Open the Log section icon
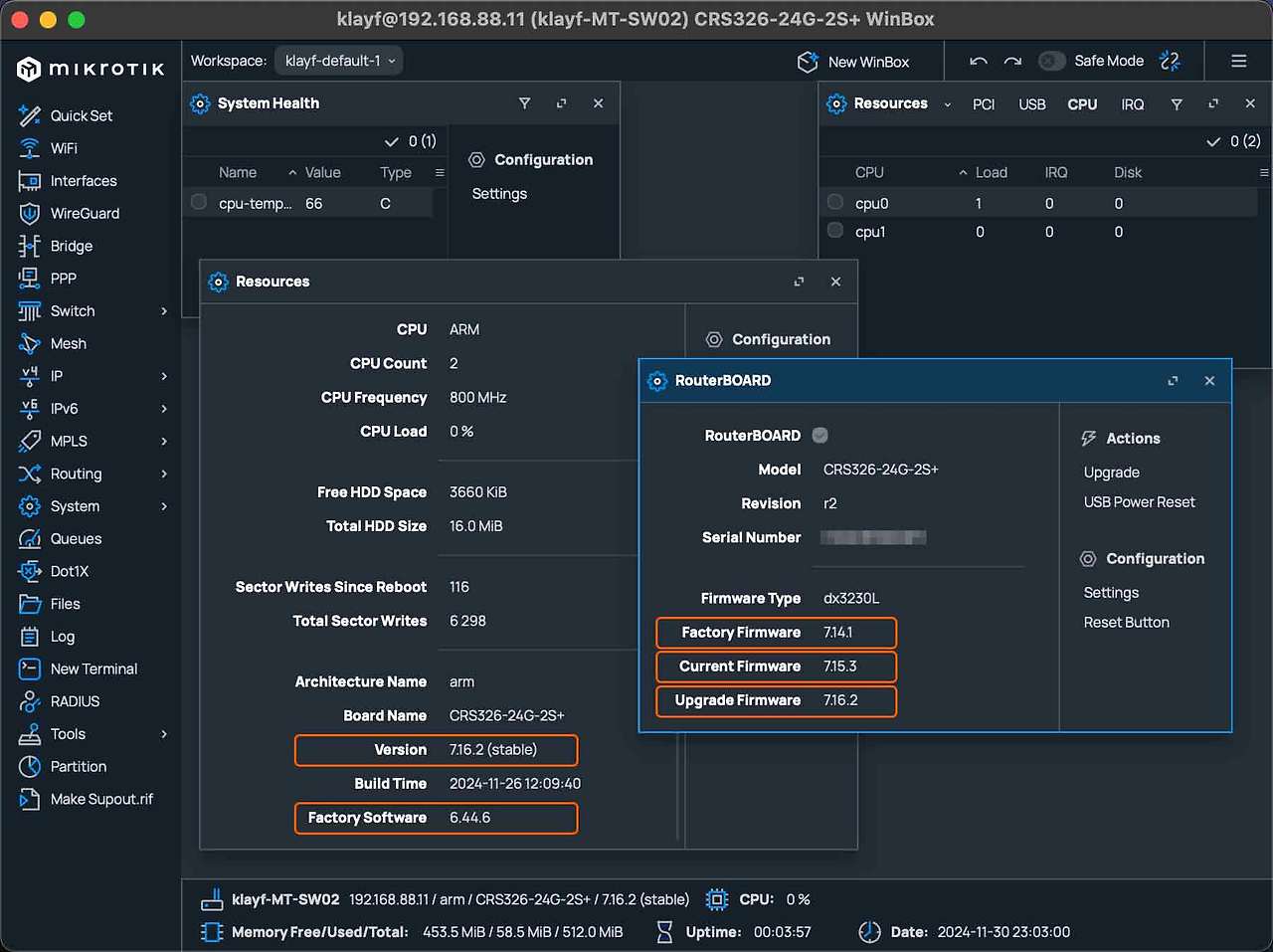 coord(30,637)
